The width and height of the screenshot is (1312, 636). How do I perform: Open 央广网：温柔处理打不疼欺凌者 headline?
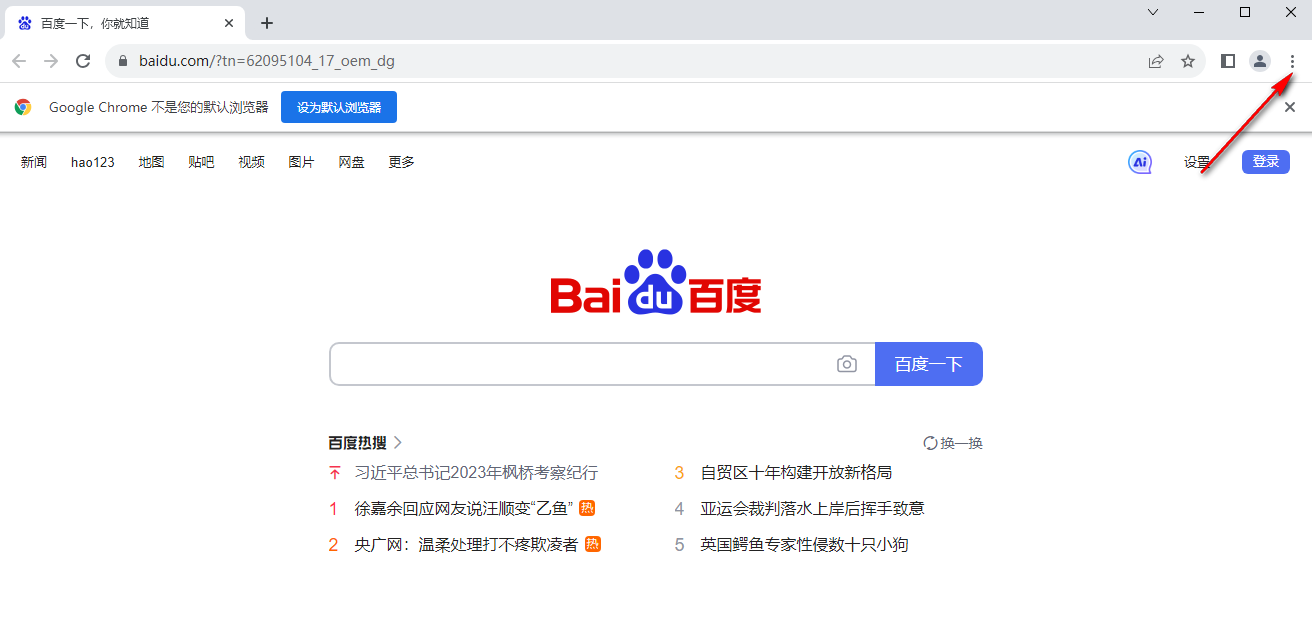(466, 545)
